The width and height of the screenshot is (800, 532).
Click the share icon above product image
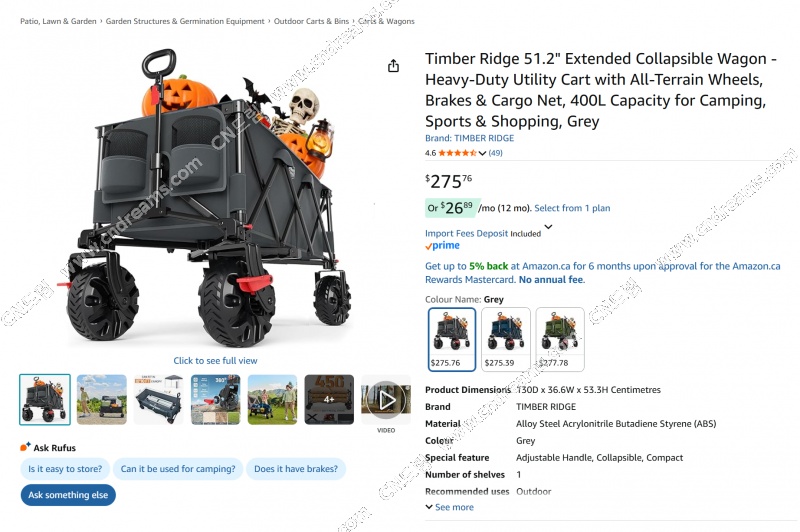393,66
